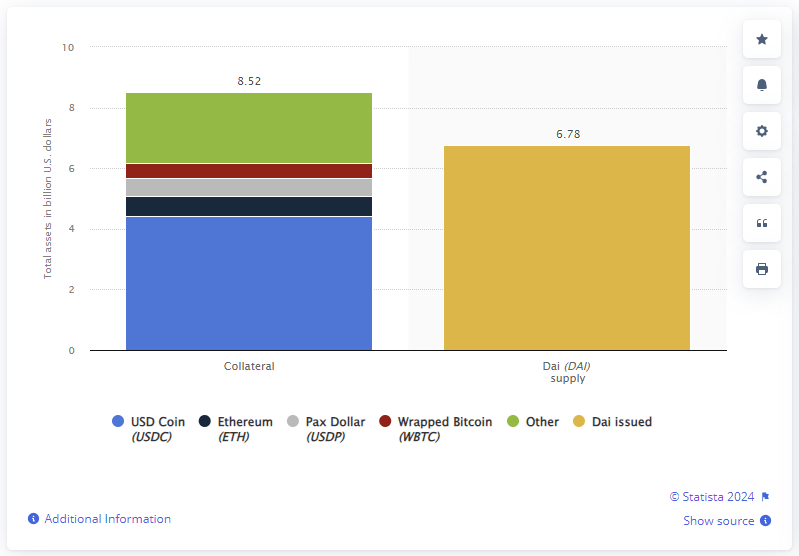Click the star favorite icon
The height and width of the screenshot is (556, 799).
[762, 39]
